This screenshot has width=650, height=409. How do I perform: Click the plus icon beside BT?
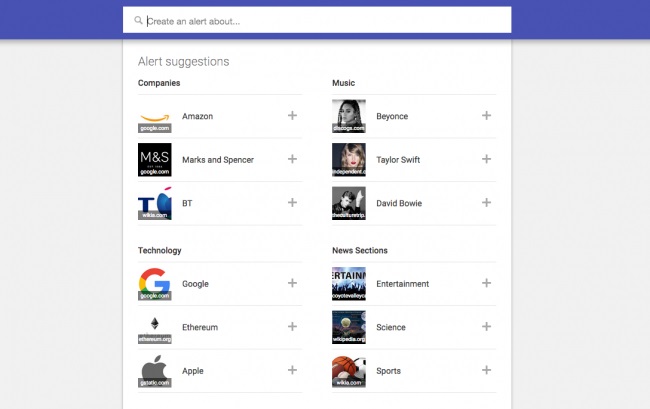(292, 202)
